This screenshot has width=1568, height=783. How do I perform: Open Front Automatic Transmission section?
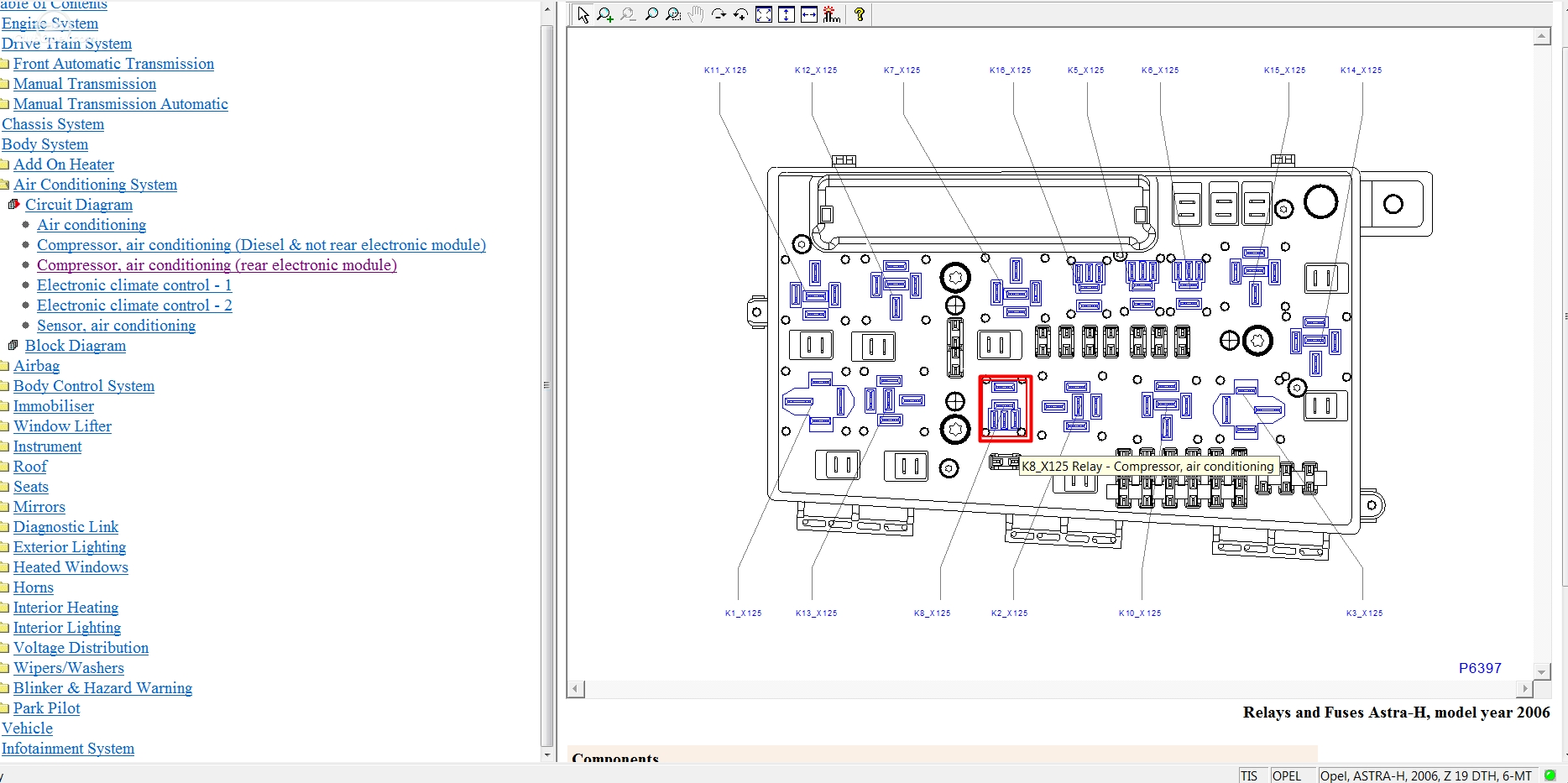[113, 64]
